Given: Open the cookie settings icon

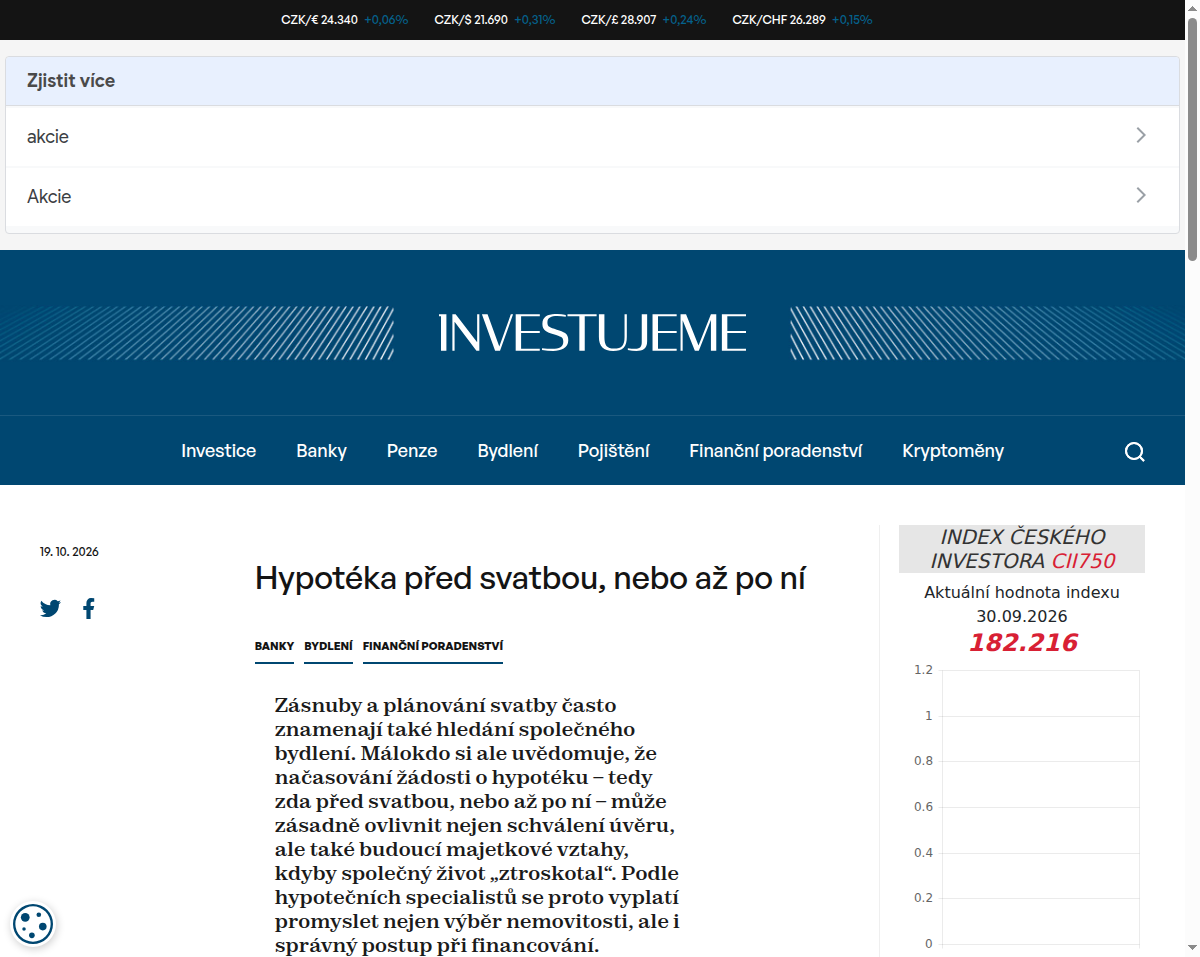Looking at the screenshot, I should point(33,924).
